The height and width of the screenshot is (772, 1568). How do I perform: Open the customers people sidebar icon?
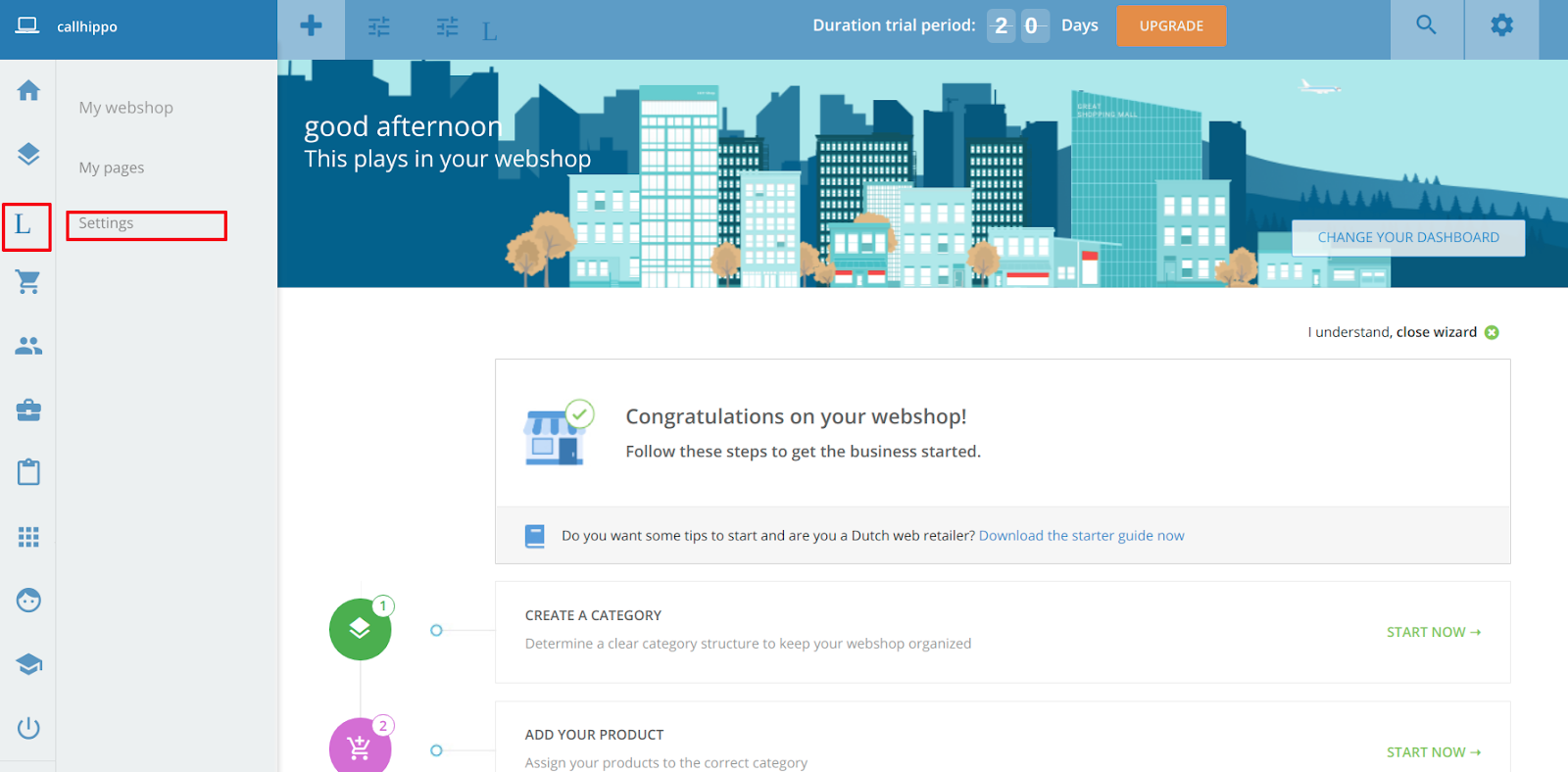tap(28, 346)
